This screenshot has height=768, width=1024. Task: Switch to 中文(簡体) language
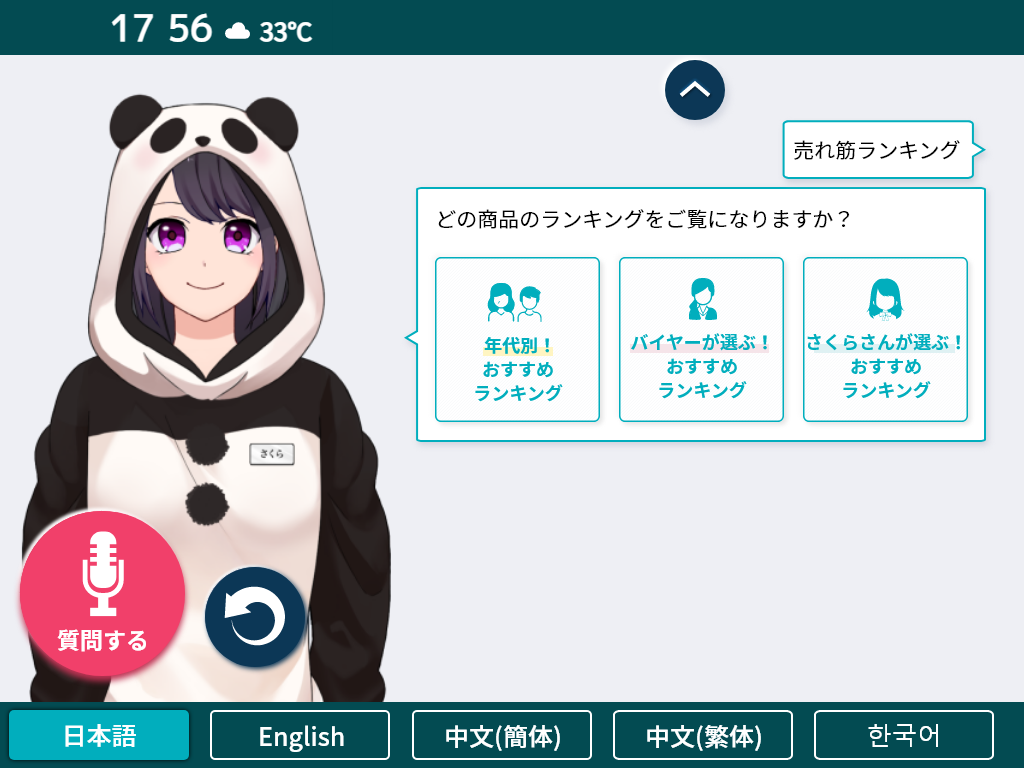coord(502,735)
